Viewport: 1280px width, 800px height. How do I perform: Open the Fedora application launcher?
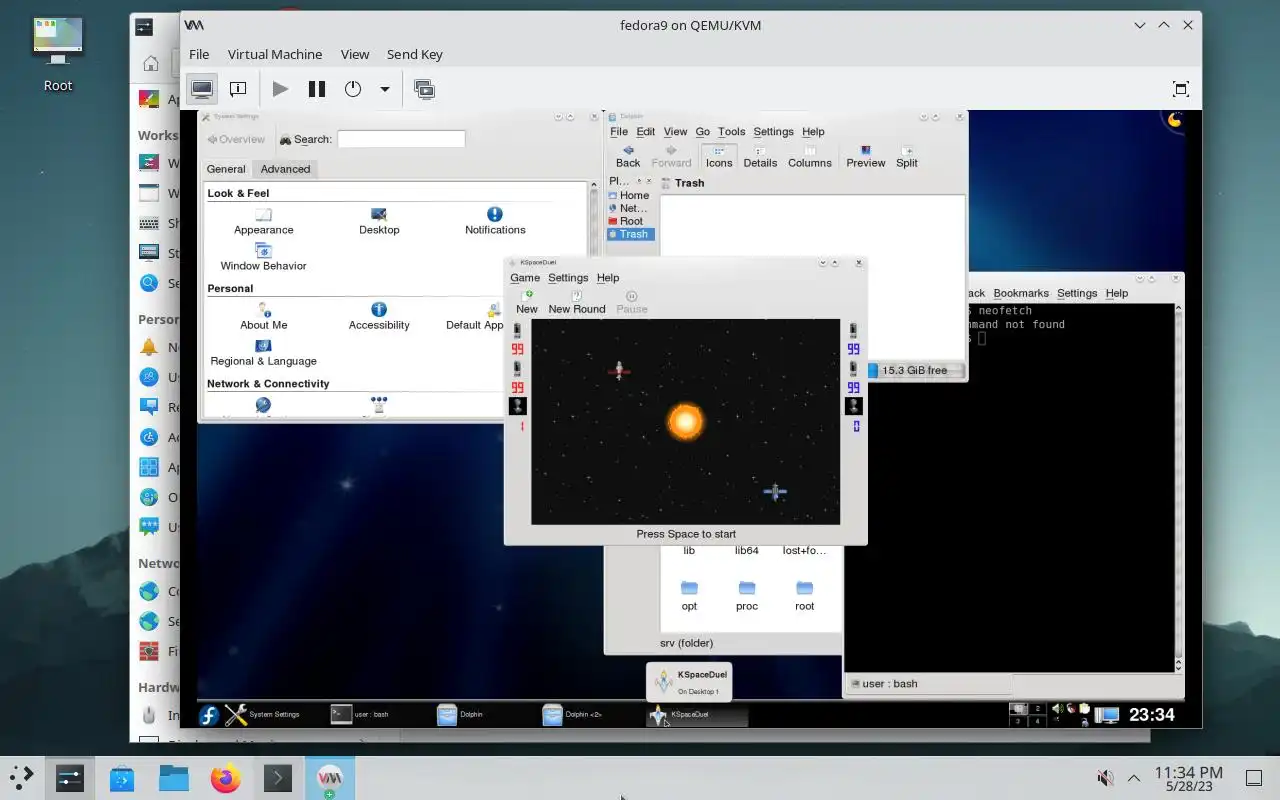(209, 715)
